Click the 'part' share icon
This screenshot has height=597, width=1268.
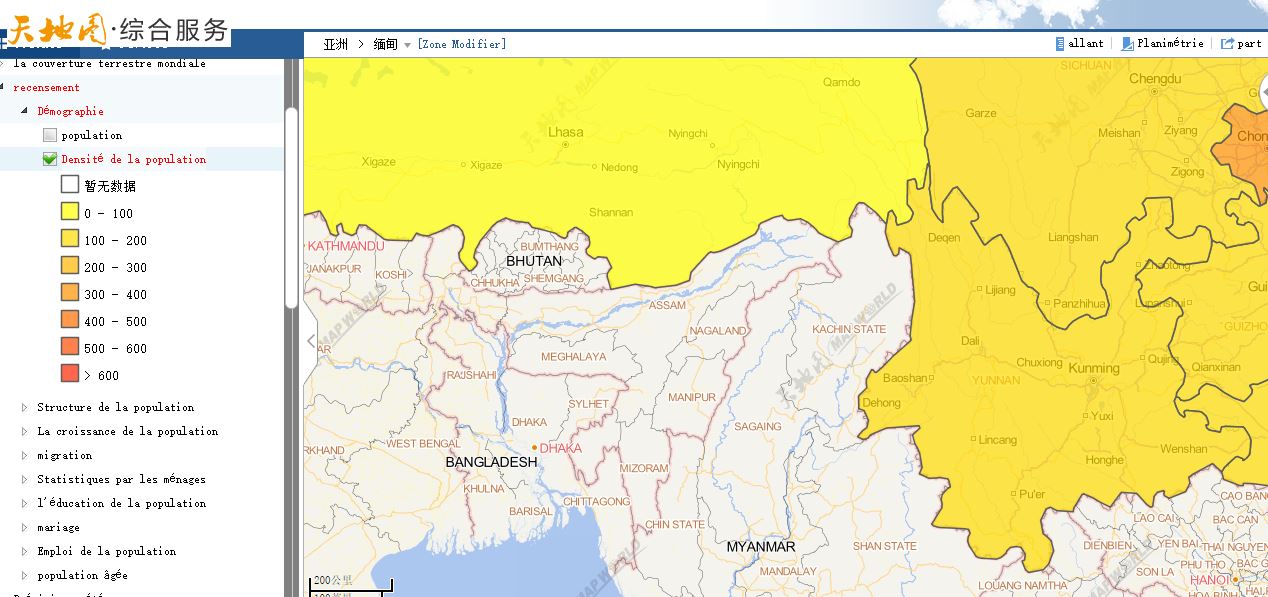(x=1227, y=44)
